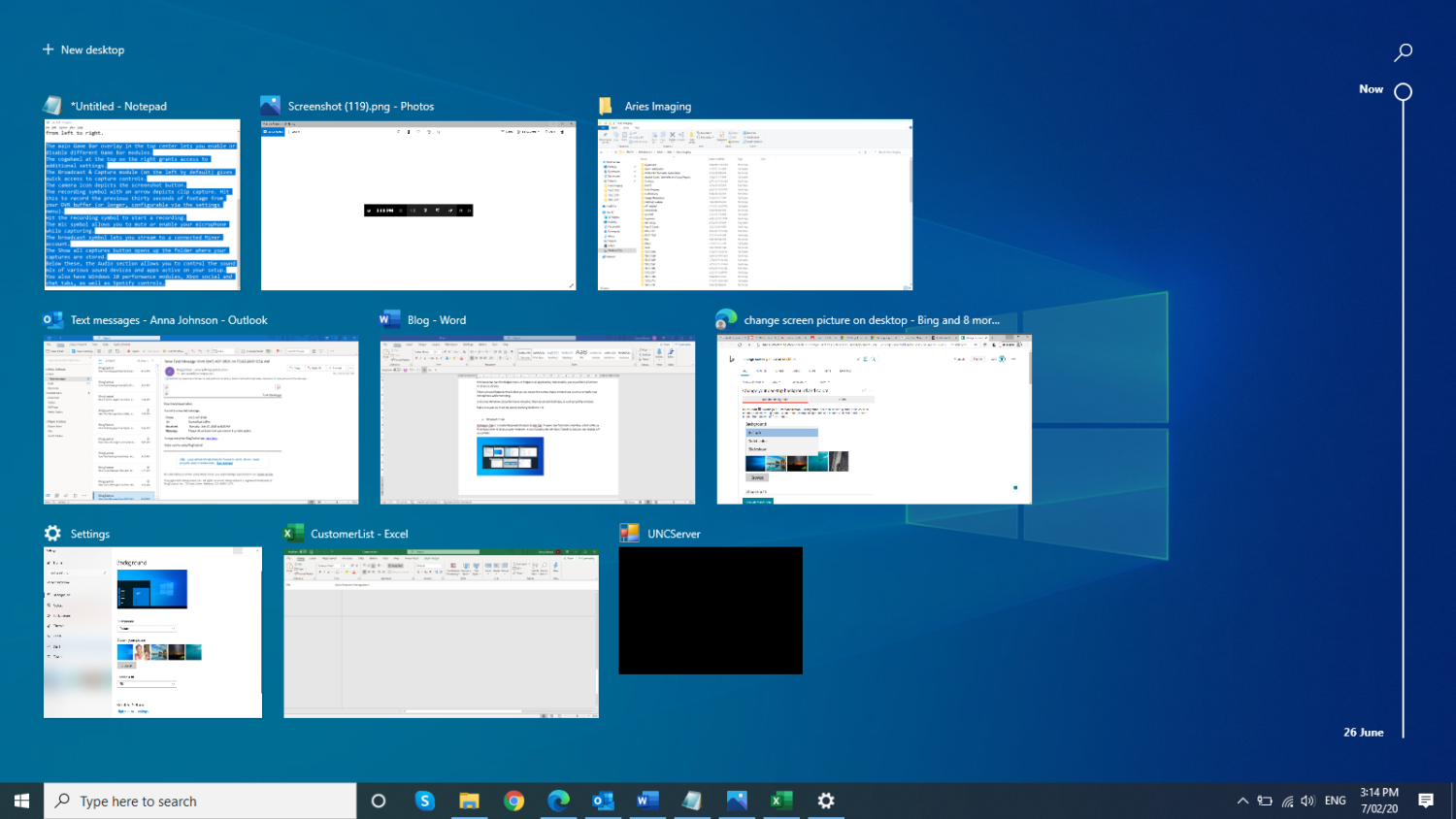Open Google Chrome from the taskbar
The height and width of the screenshot is (819, 1456).
tap(513, 801)
